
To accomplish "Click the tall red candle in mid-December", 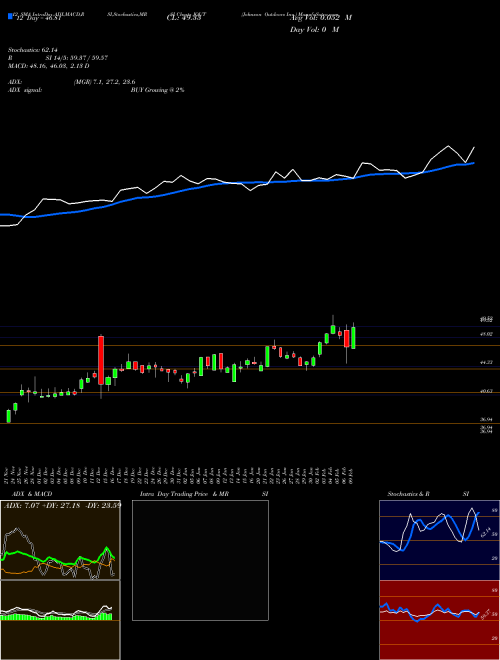I will pyautogui.click(x=101, y=360).
